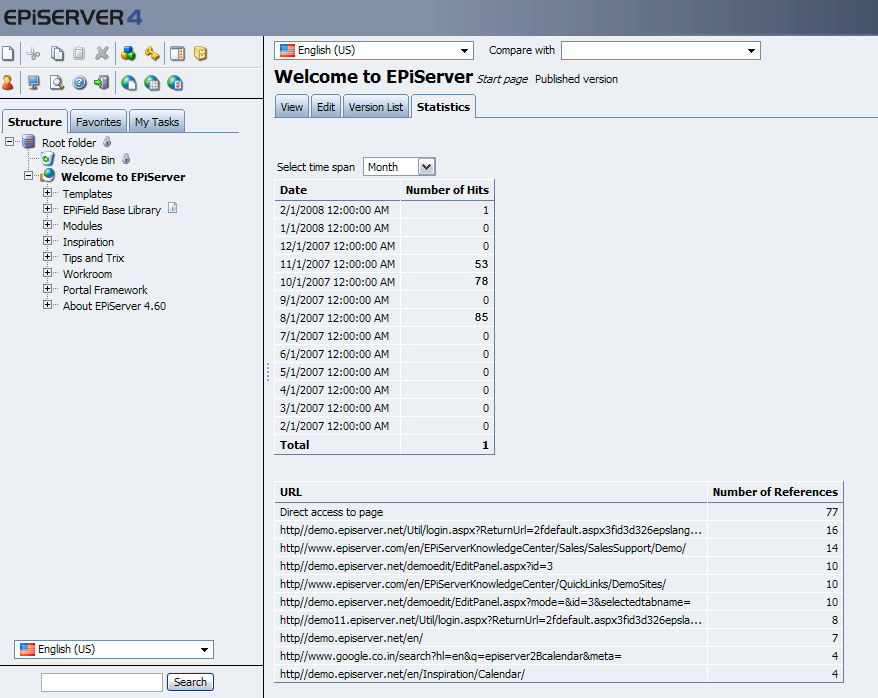Viewport: 878px width, 698px height.
Task: Click into the search text field
Action: [x=101, y=682]
